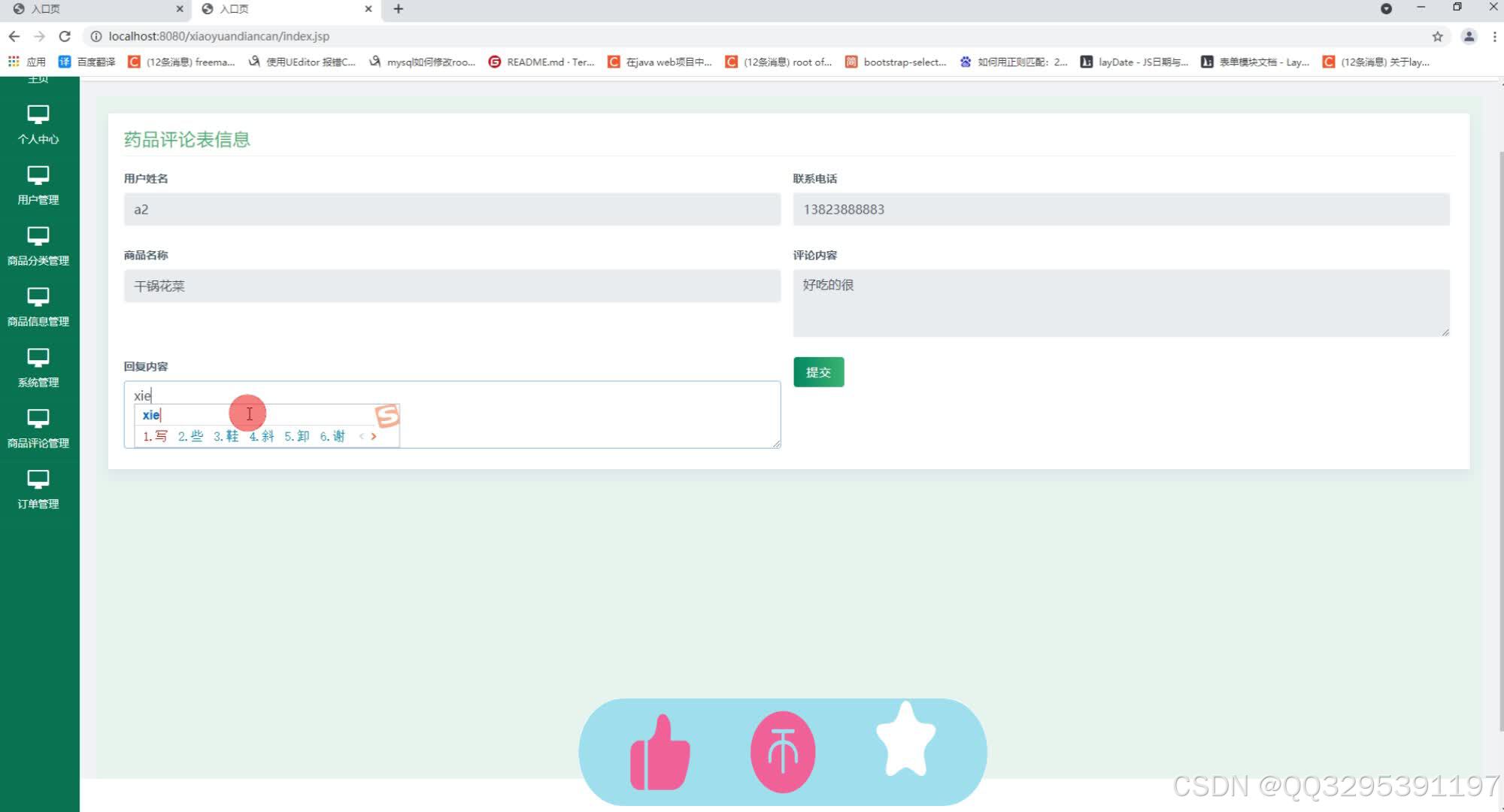Open mysql如何修改roo... bookmark
1504x812 pixels.
pyautogui.click(x=423, y=62)
